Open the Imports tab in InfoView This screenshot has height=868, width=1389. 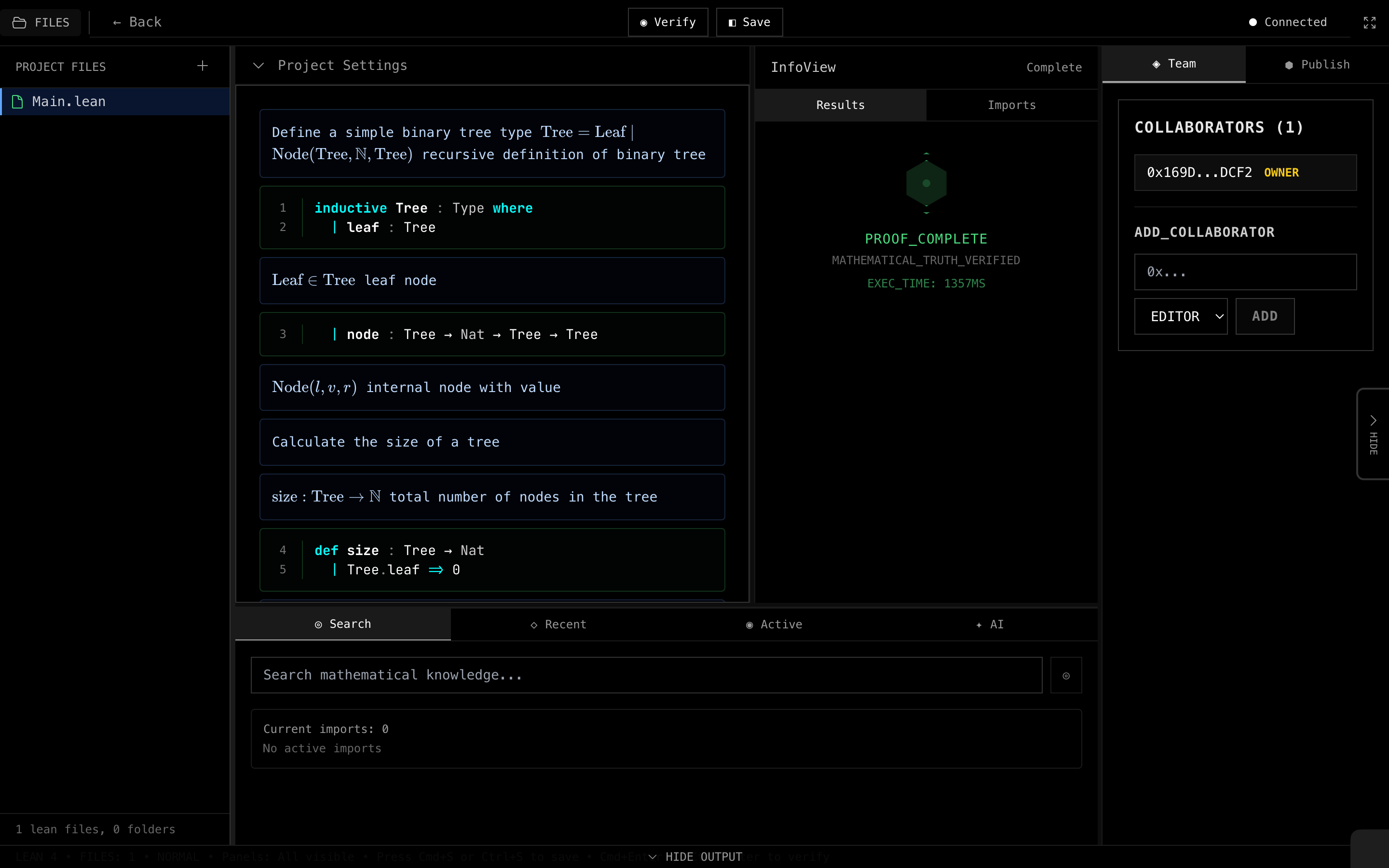(1011, 105)
